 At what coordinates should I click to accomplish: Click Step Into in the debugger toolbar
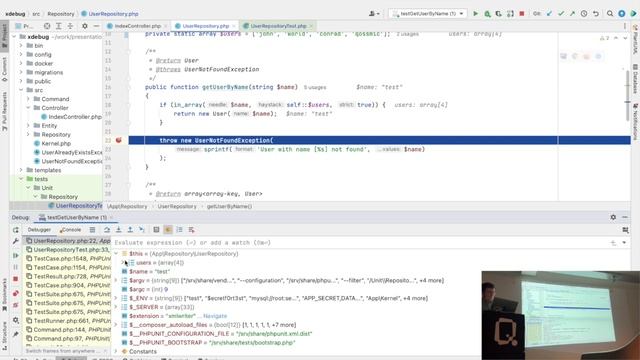coord(118,230)
